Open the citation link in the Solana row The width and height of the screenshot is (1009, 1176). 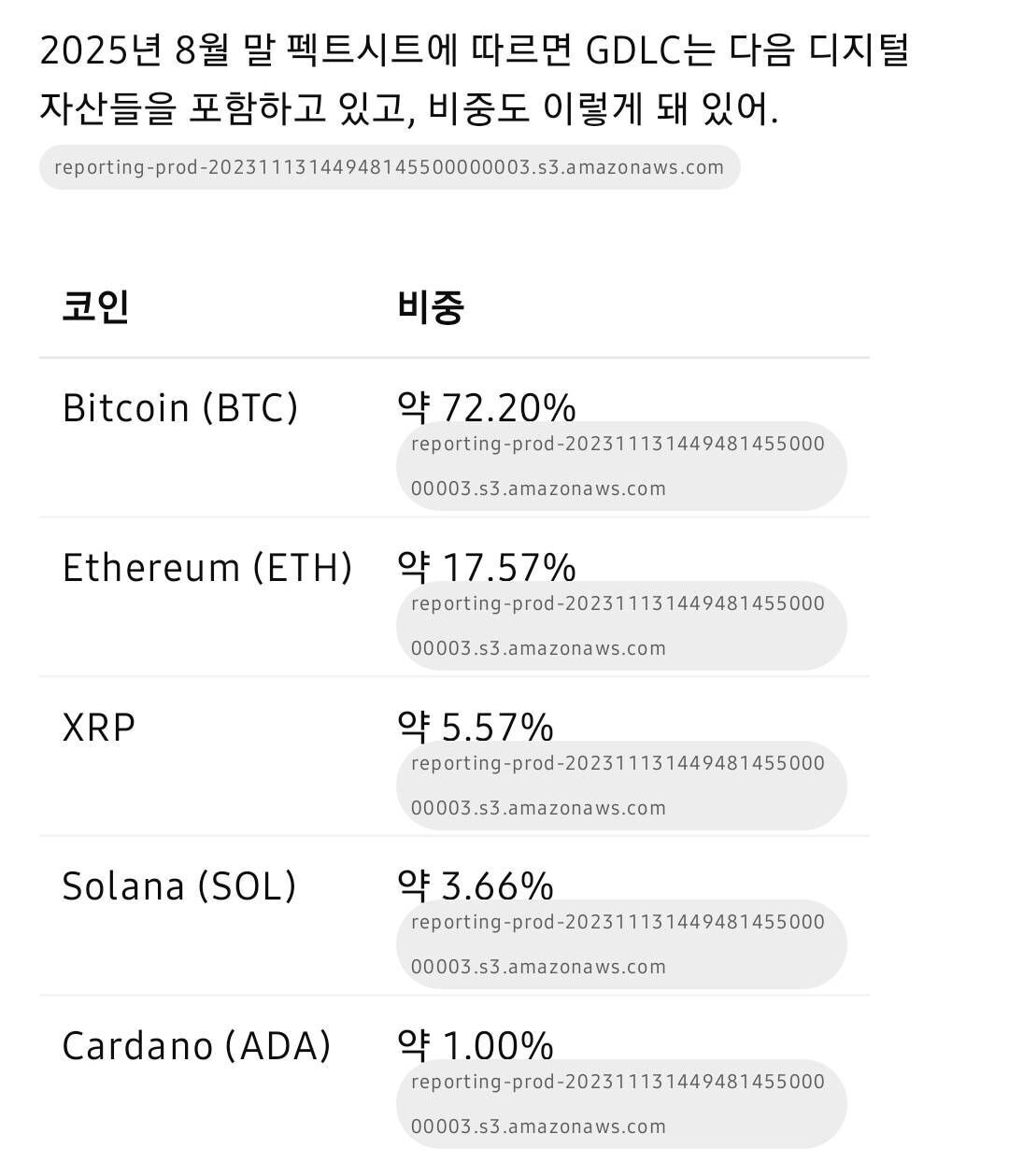coord(620,943)
